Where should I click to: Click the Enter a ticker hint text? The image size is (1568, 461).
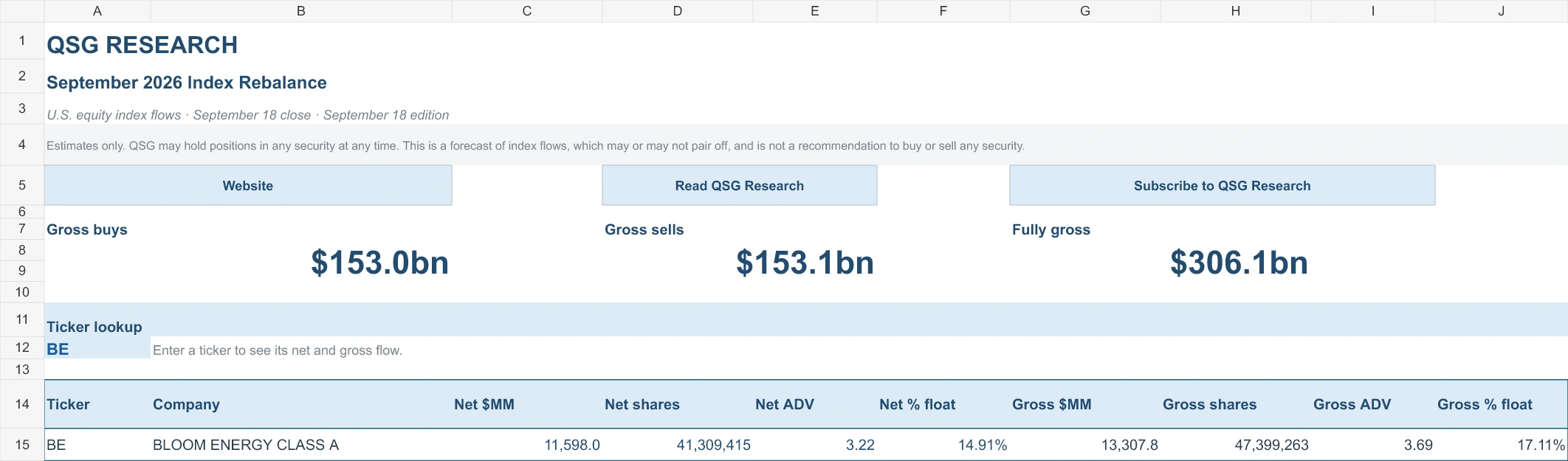278,350
